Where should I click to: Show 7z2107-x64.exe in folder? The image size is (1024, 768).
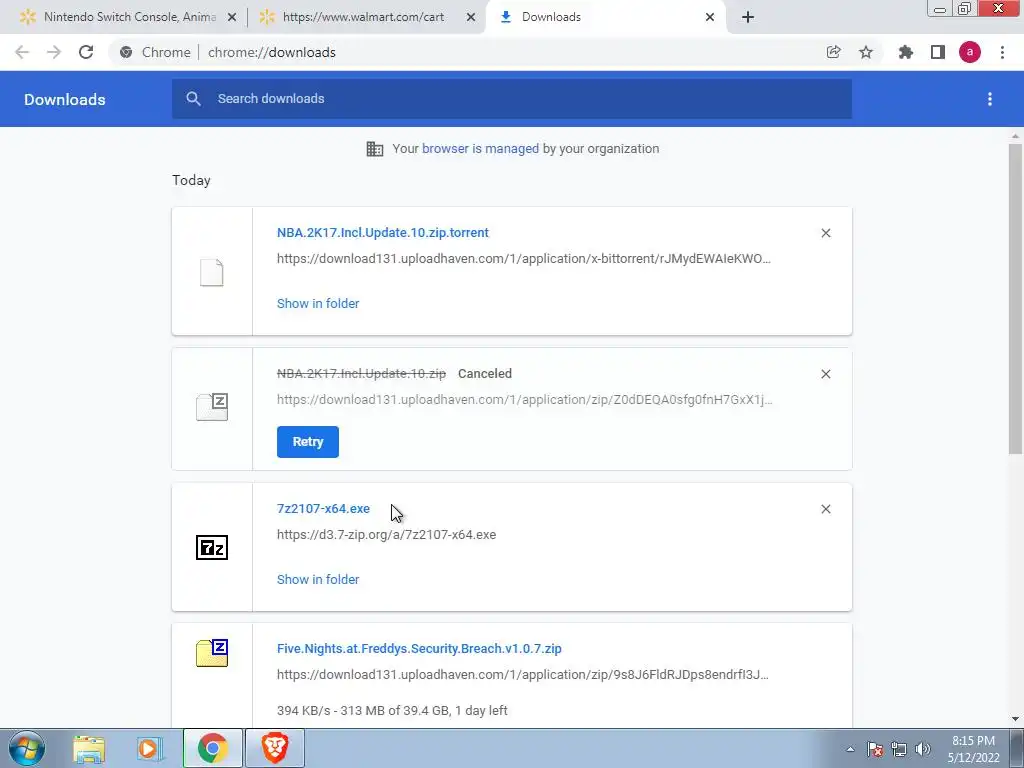click(x=318, y=579)
